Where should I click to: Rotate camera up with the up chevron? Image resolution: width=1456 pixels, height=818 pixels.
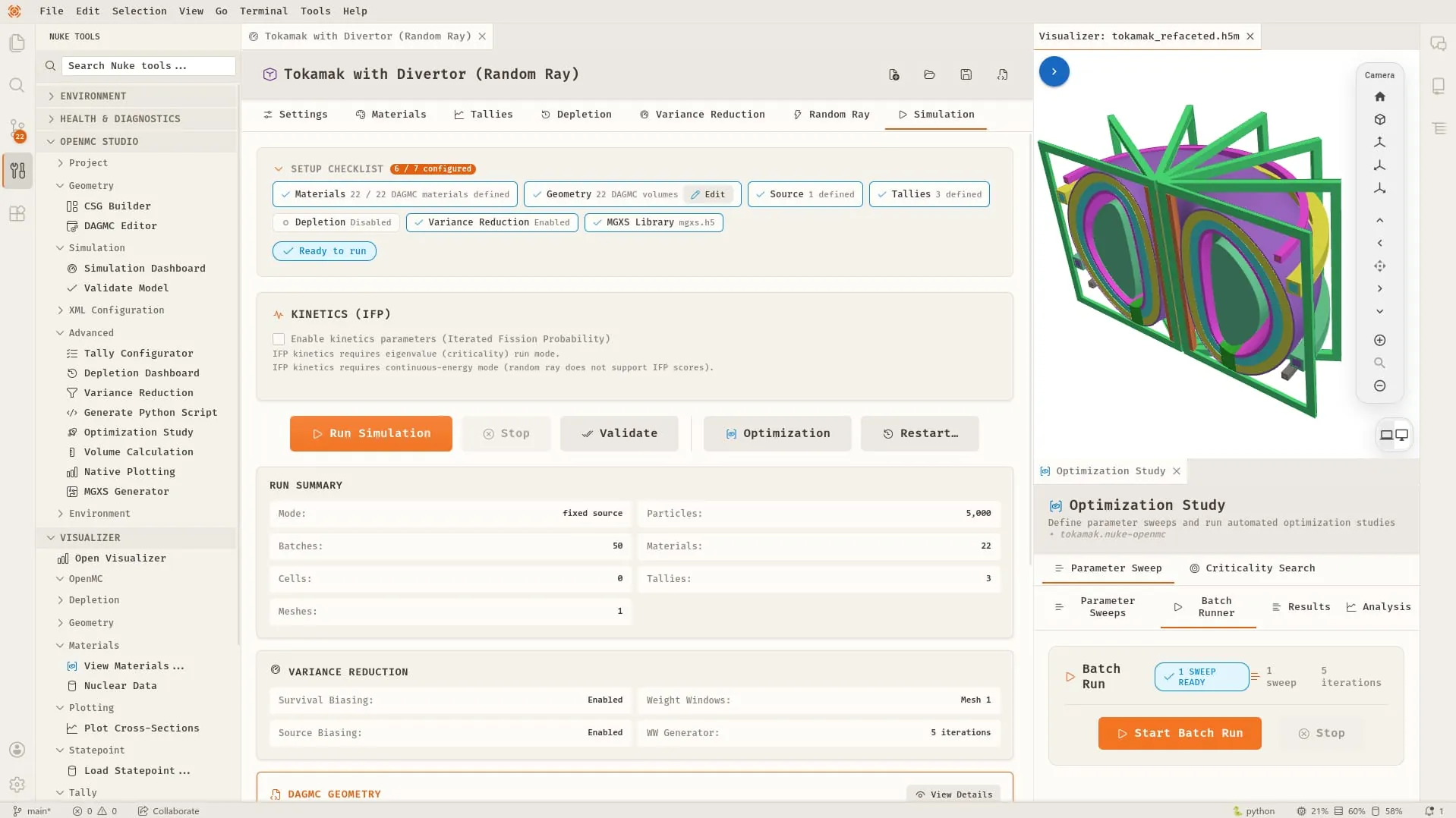1379,220
